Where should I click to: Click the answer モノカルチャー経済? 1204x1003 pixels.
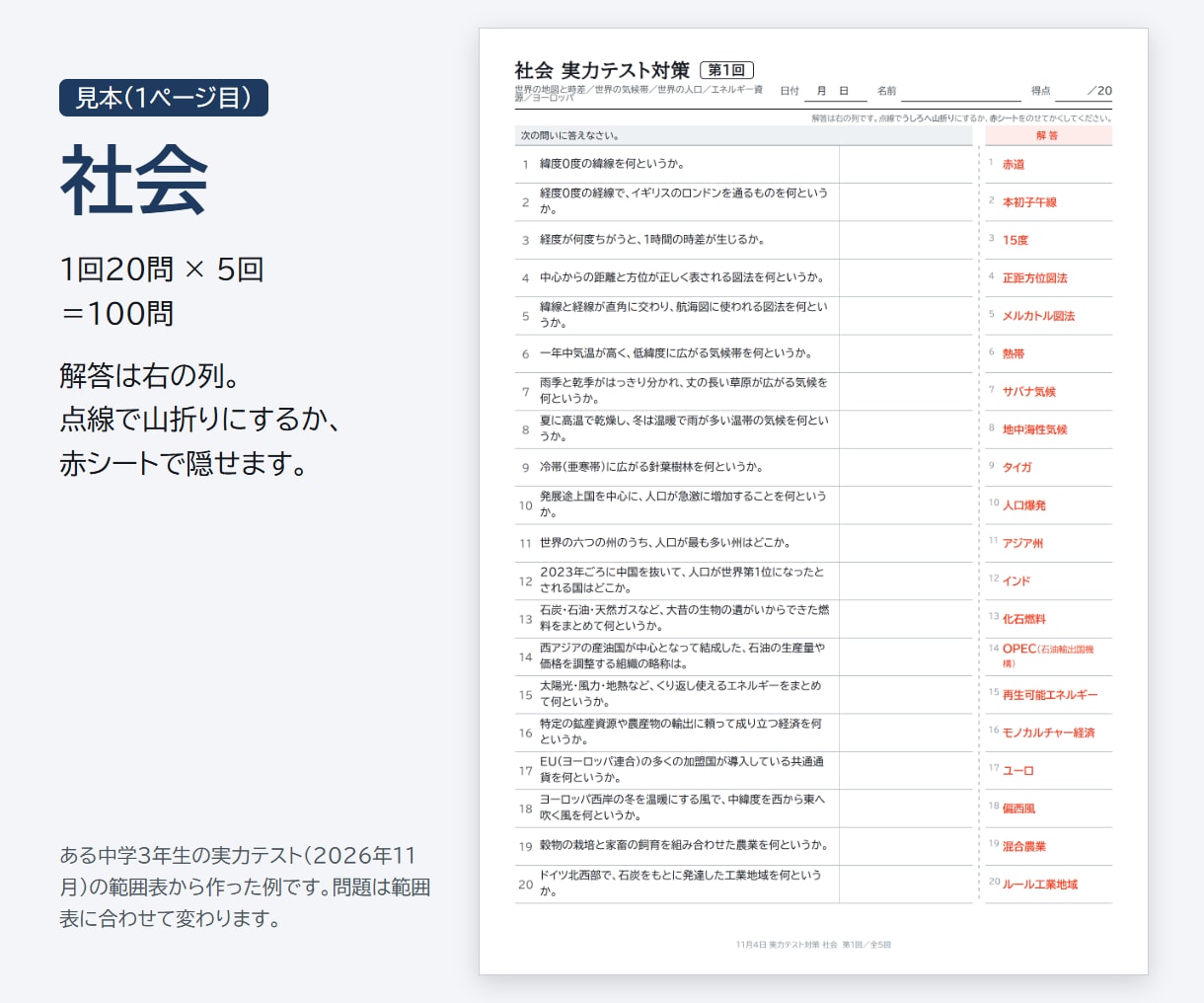(1049, 733)
